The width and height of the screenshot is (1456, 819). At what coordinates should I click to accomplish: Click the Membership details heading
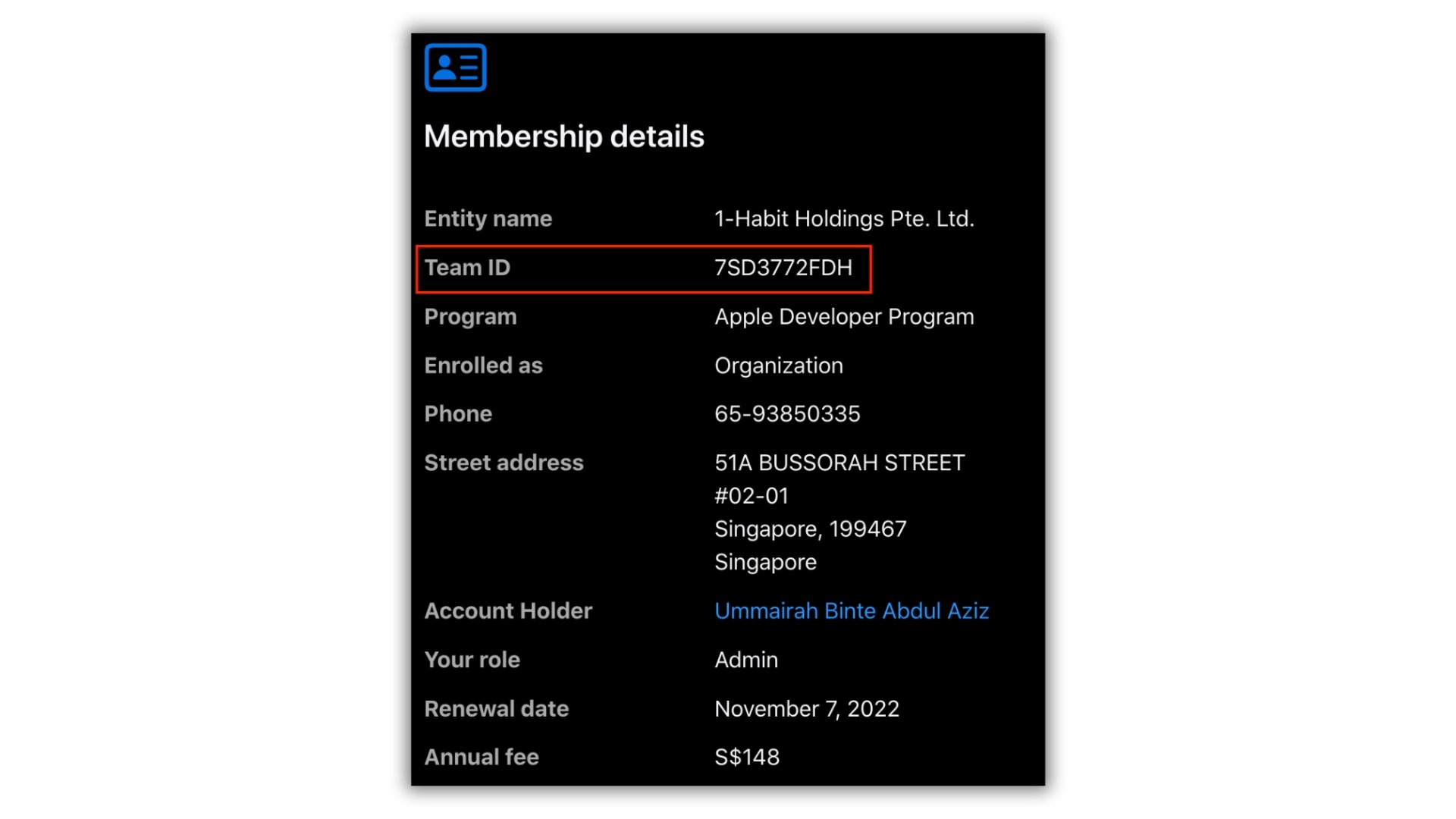[x=564, y=136]
